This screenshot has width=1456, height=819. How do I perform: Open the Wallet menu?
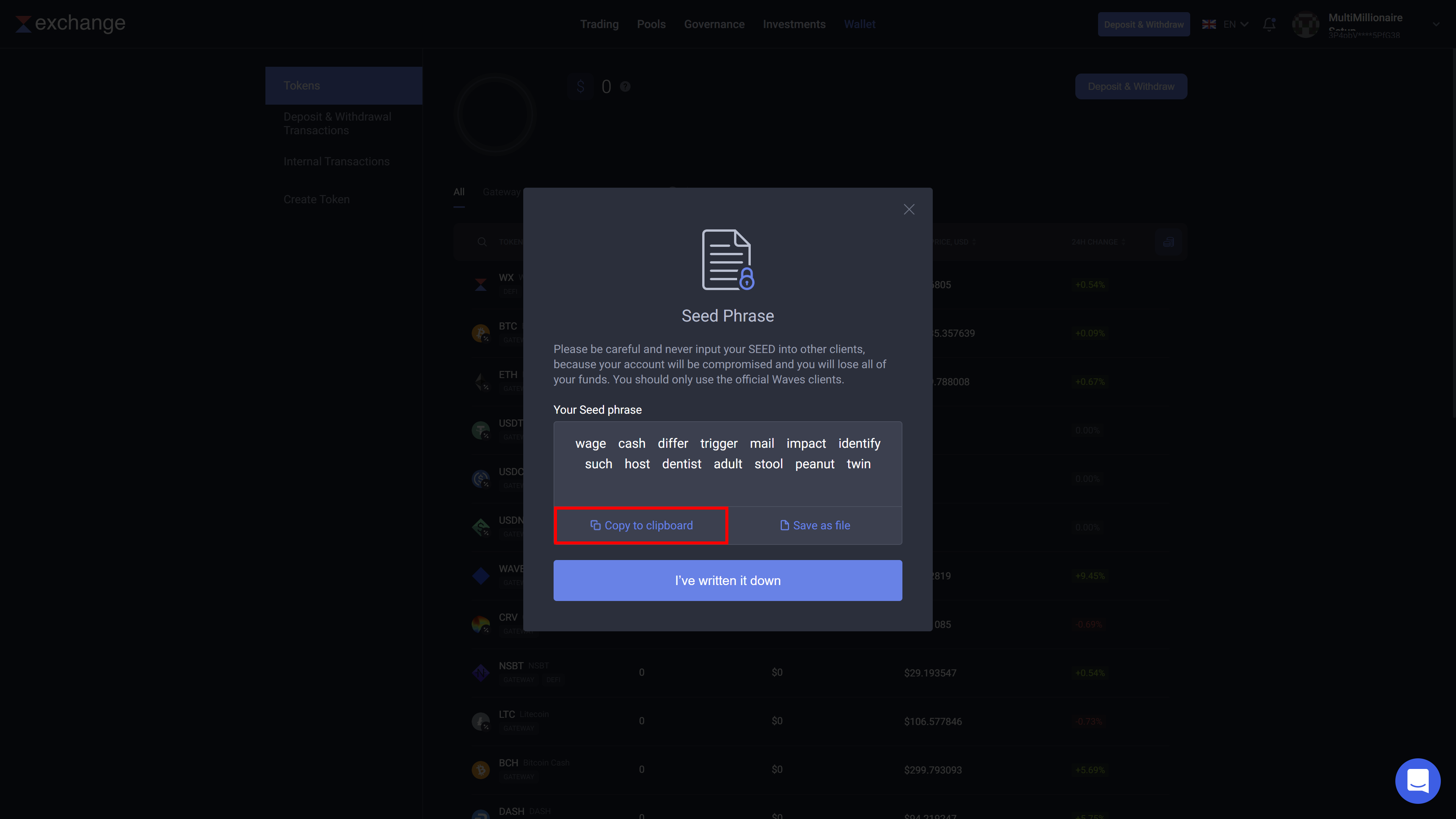[860, 24]
